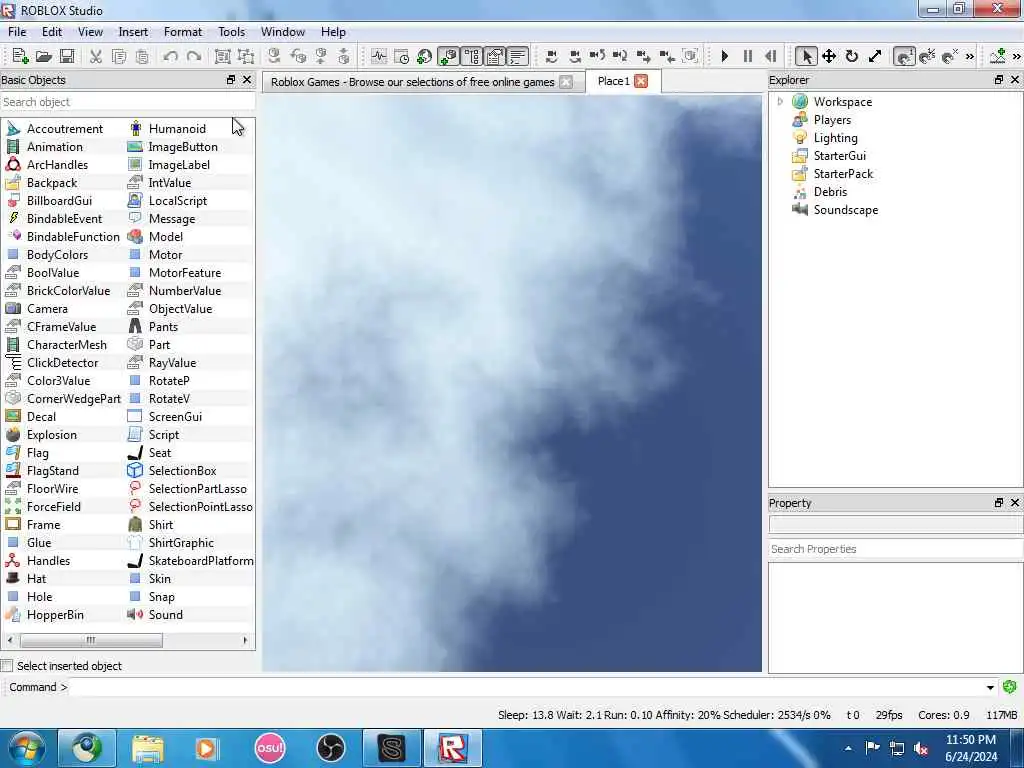Click the New file toolbar icon

pyautogui.click(x=20, y=56)
